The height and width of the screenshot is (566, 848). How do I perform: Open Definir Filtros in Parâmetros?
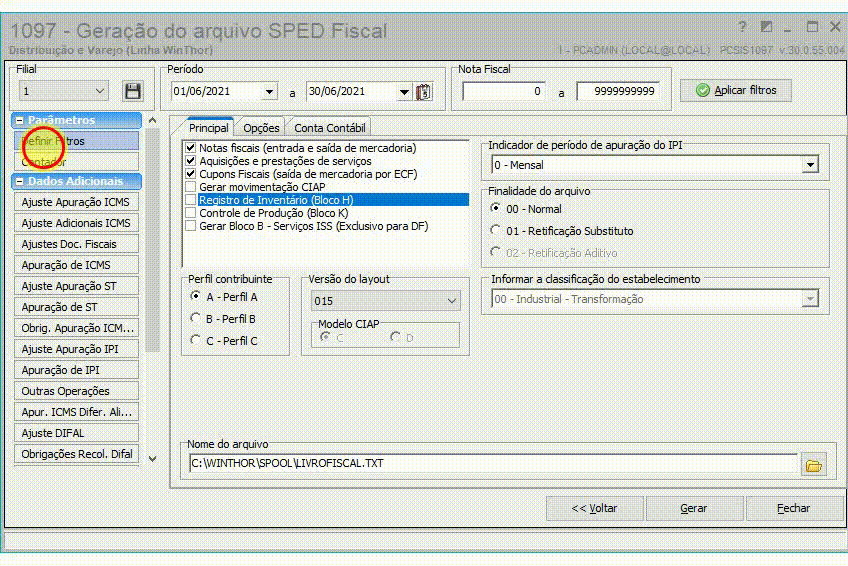click(76, 141)
